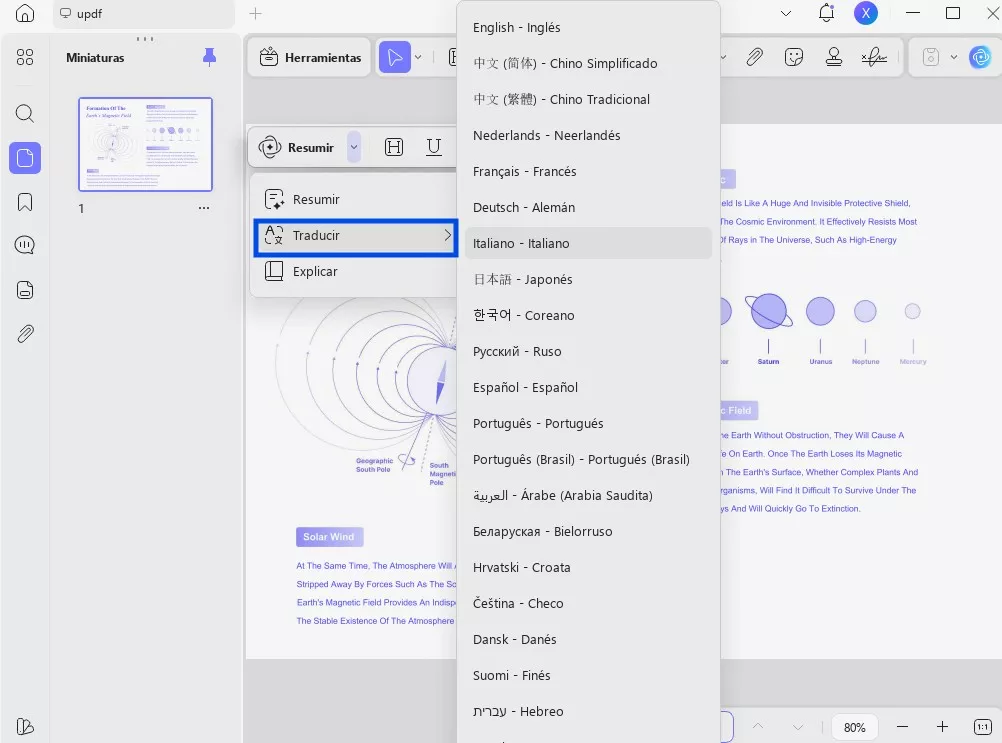This screenshot has width=1002, height=743.
Task: Open the notifications bell
Action: (826, 13)
